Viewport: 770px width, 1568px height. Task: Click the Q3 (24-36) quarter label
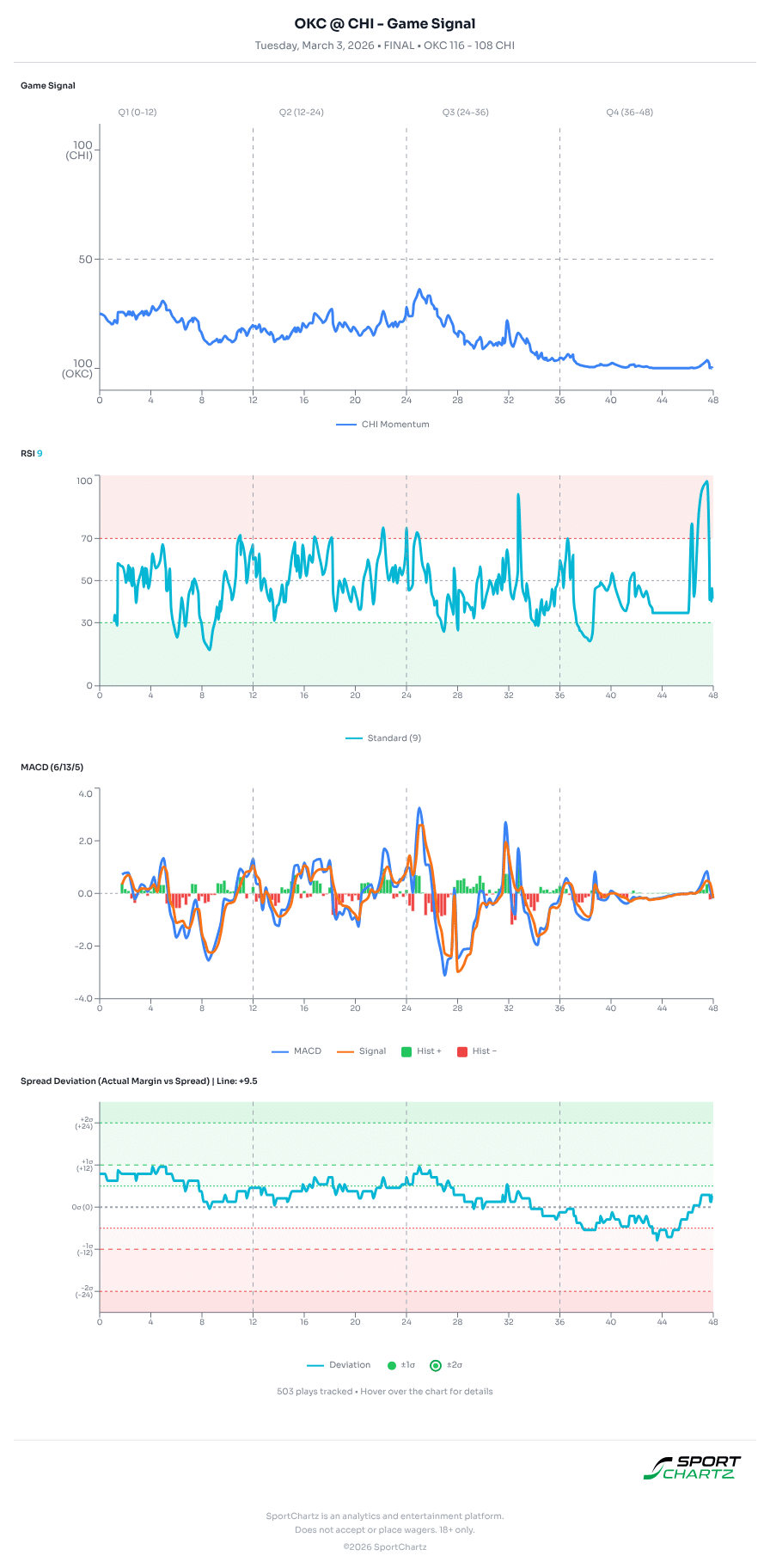(466, 112)
